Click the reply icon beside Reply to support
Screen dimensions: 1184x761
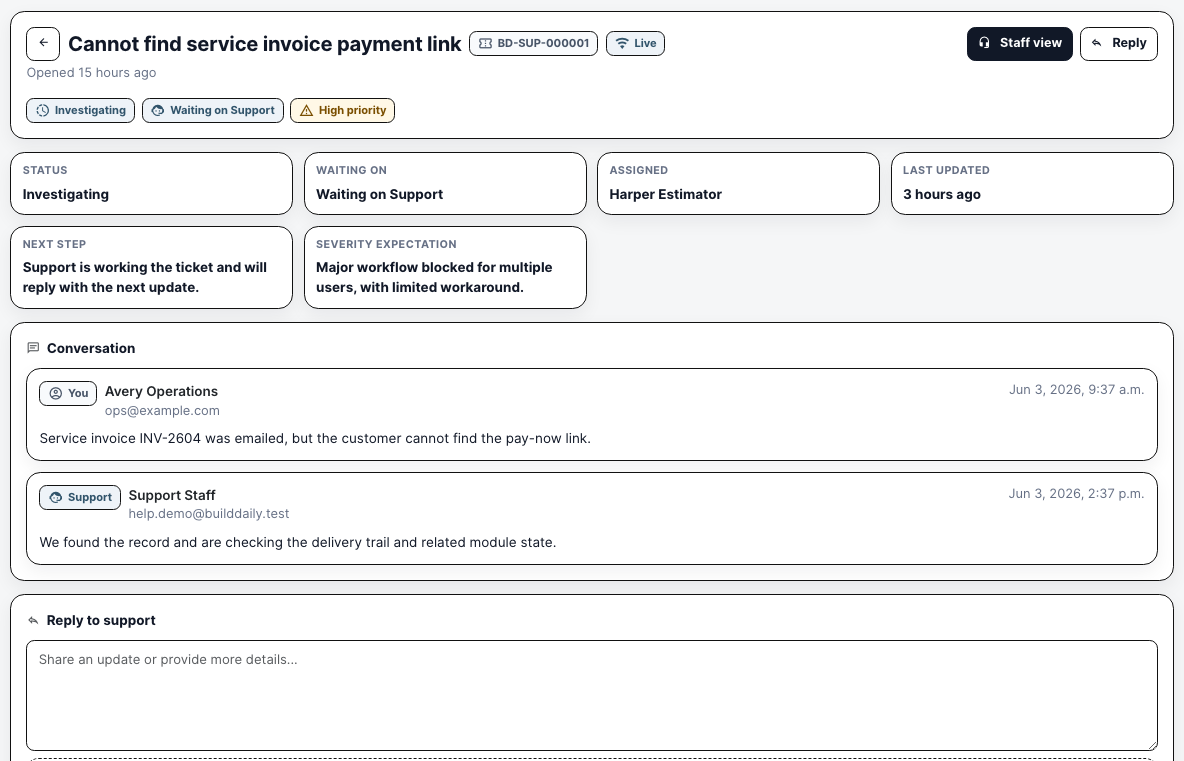tap(33, 621)
